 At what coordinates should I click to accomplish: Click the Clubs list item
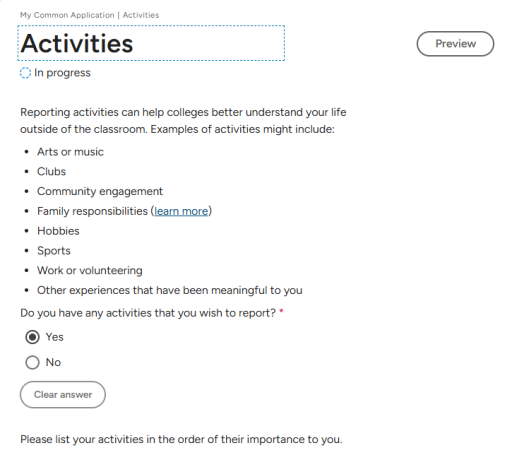pos(51,172)
